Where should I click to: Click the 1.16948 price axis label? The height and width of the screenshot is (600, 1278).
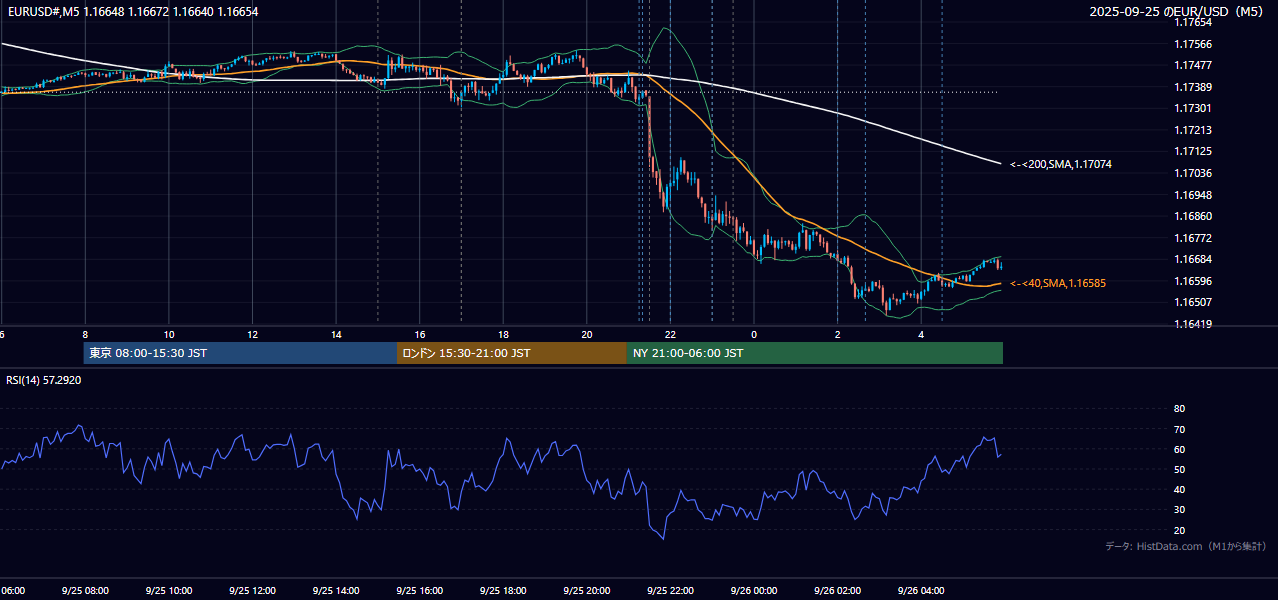coord(1194,195)
